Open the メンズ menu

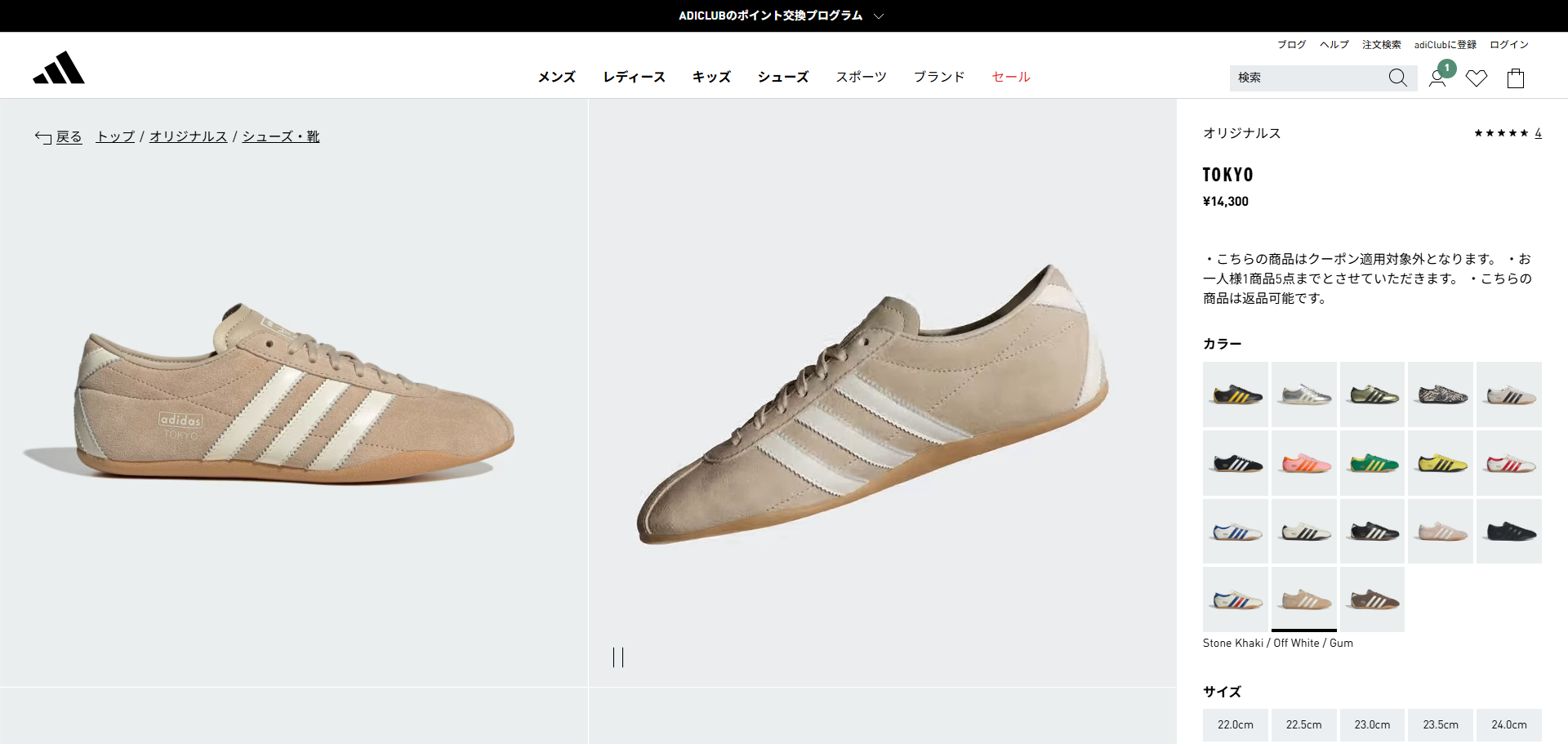(x=557, y=77)
